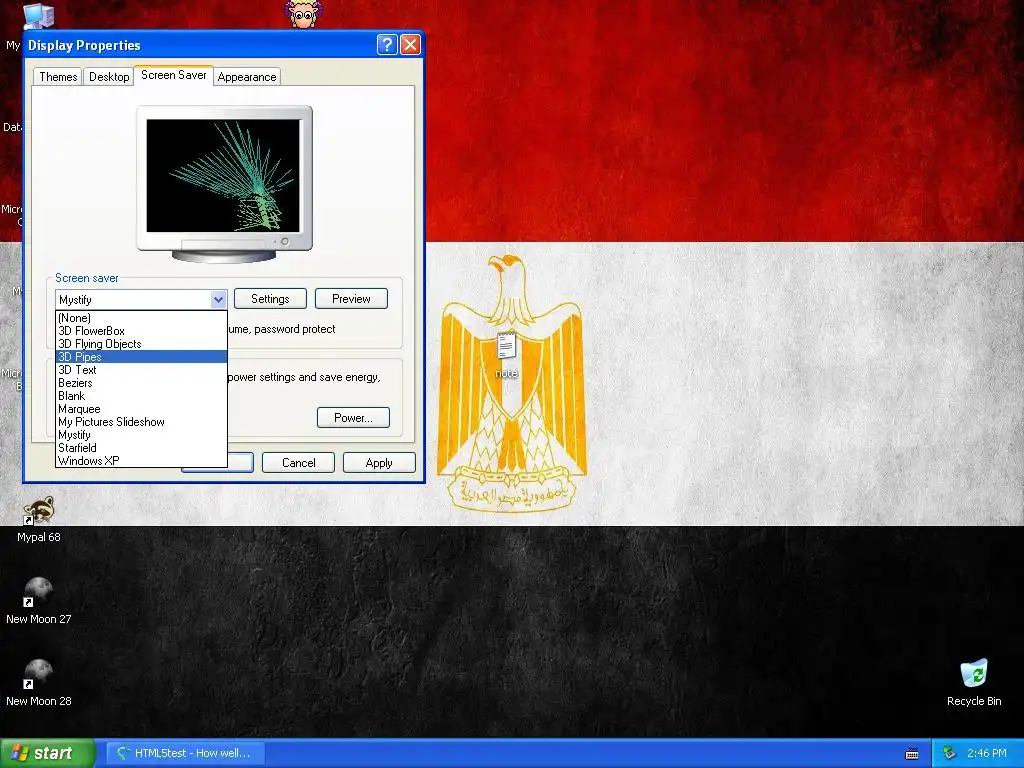Select the highlighted 3D Pipes option
1024x768 pixels.
[x=141, y=357]
